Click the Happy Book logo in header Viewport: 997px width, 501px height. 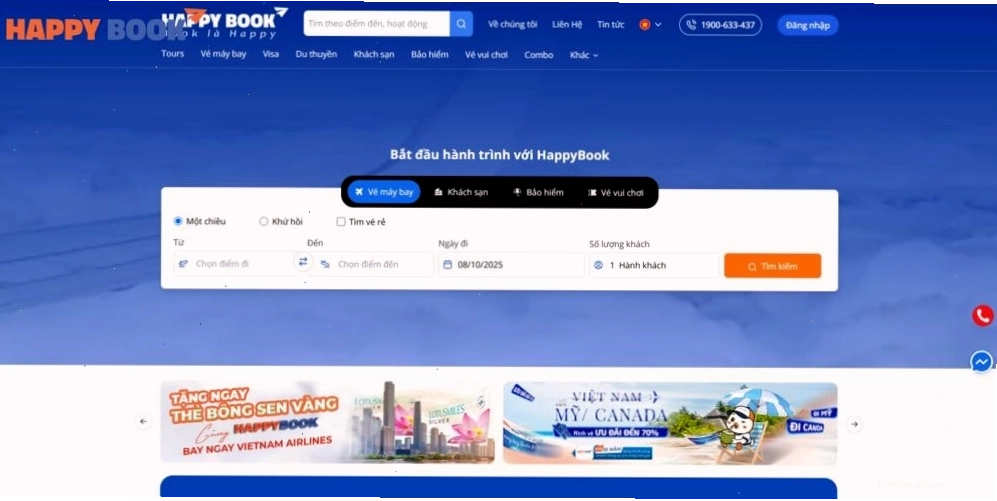pos(224,23)
